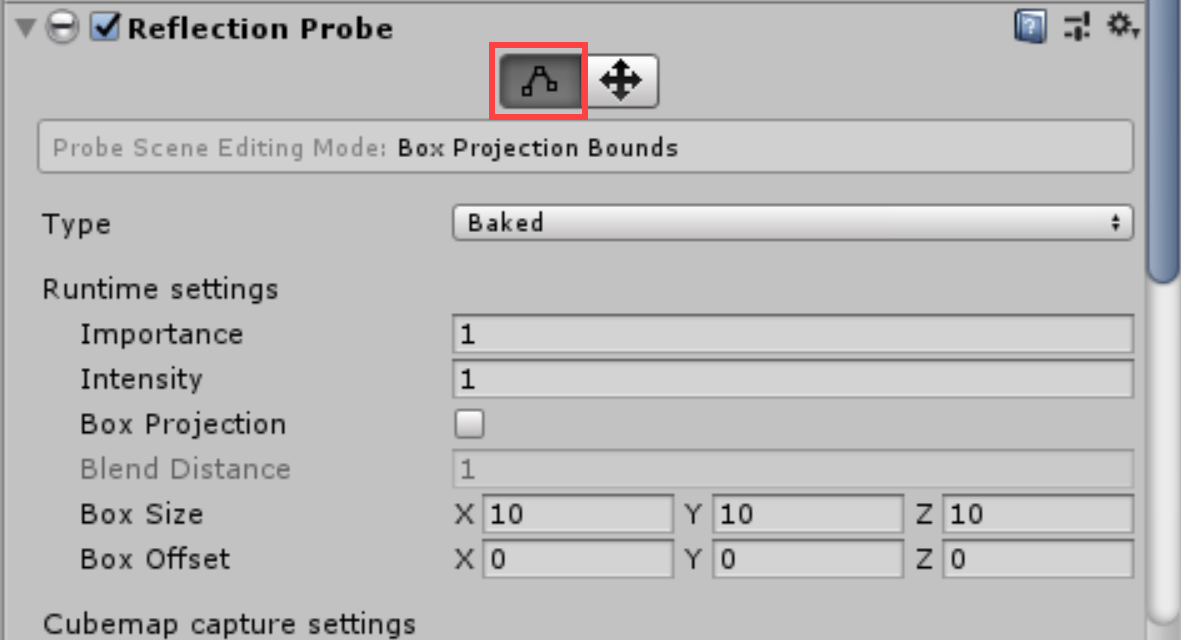
Task: Click the Box Size Y field
Action: tap(807, 514)
